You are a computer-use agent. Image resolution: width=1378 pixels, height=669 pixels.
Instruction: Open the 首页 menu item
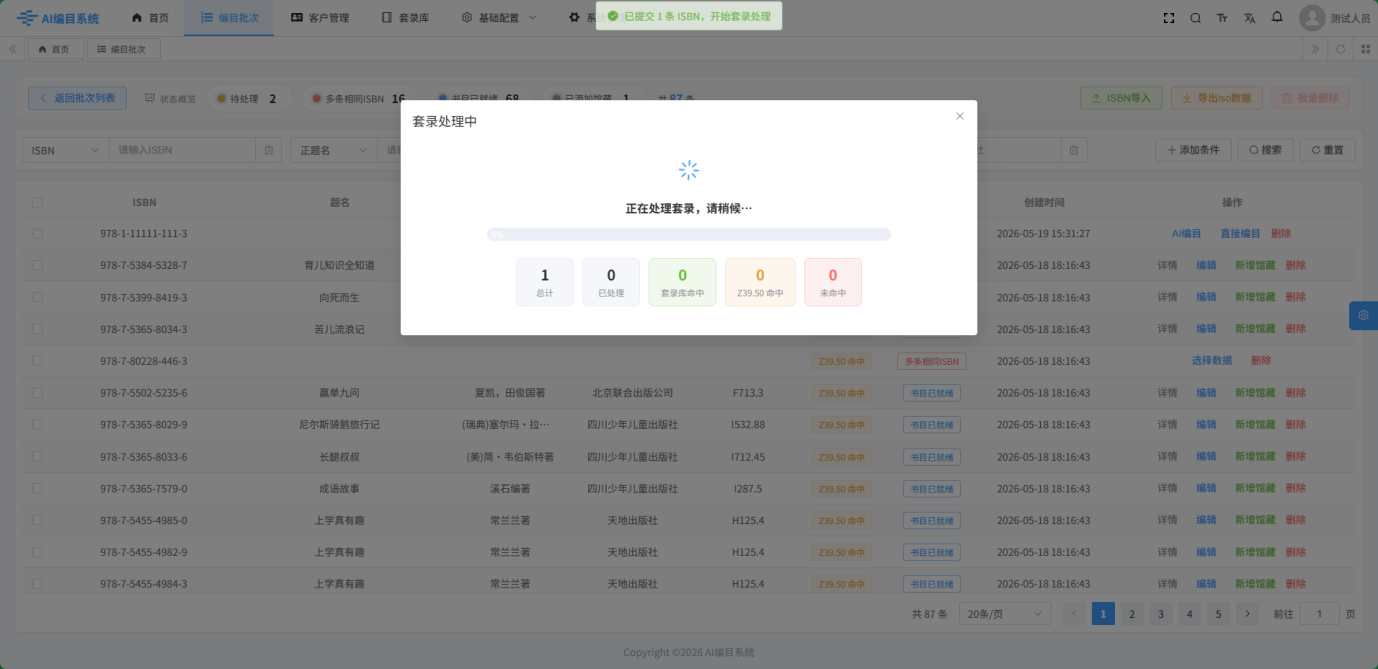click(150, 18)
